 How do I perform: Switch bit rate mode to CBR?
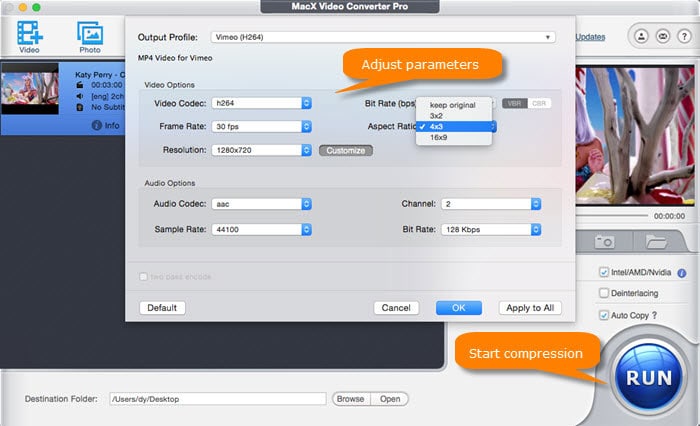(x=539, y=104)
